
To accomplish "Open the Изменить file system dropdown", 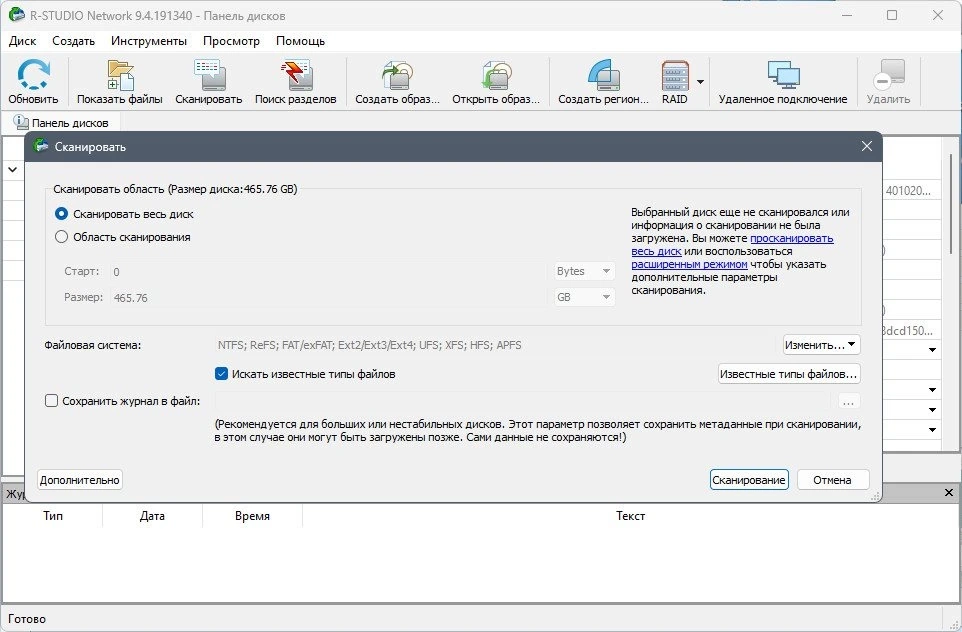I will click(822, 345).
